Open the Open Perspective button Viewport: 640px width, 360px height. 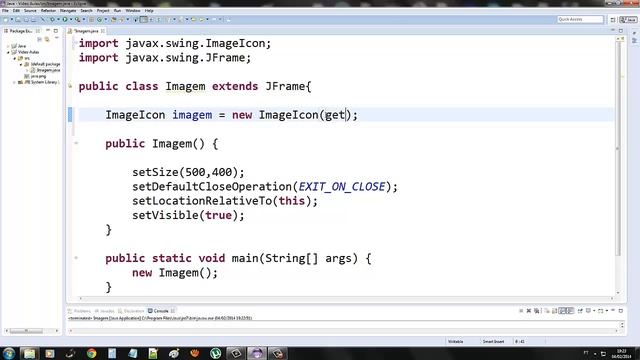click(x=613, y=19)
